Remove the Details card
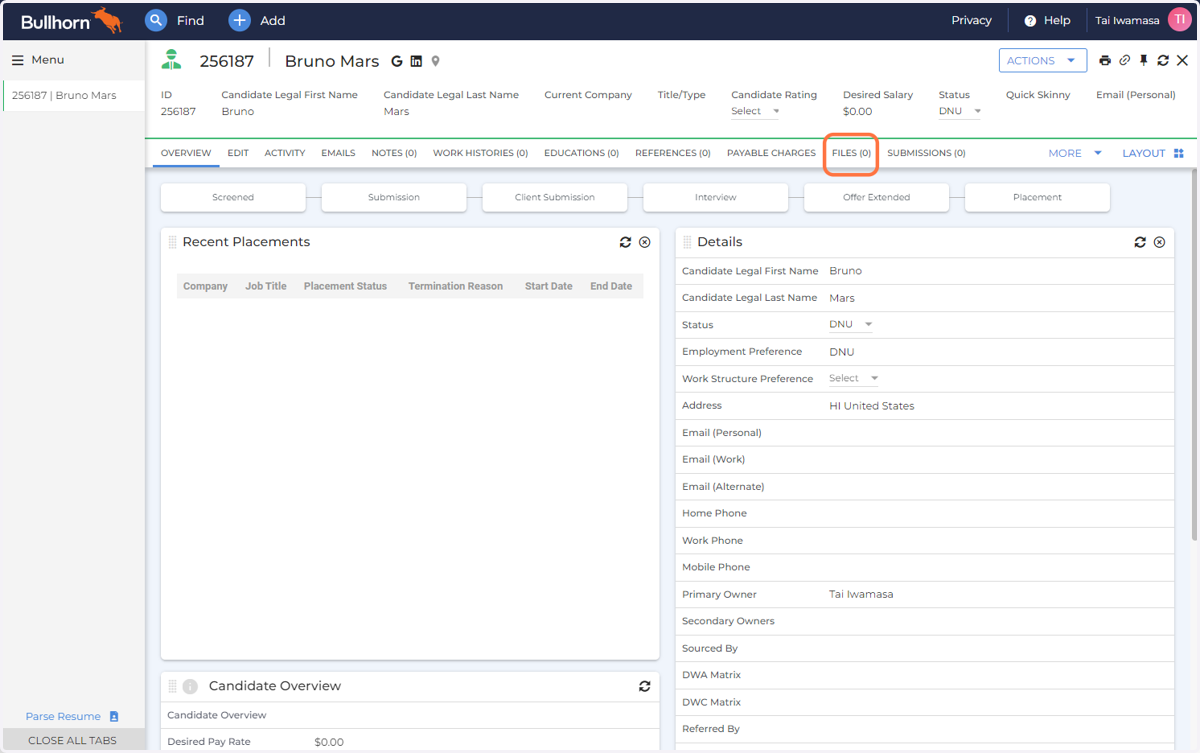The image size is (1200, 753). pyautogui.click(x=1159, y=242)
